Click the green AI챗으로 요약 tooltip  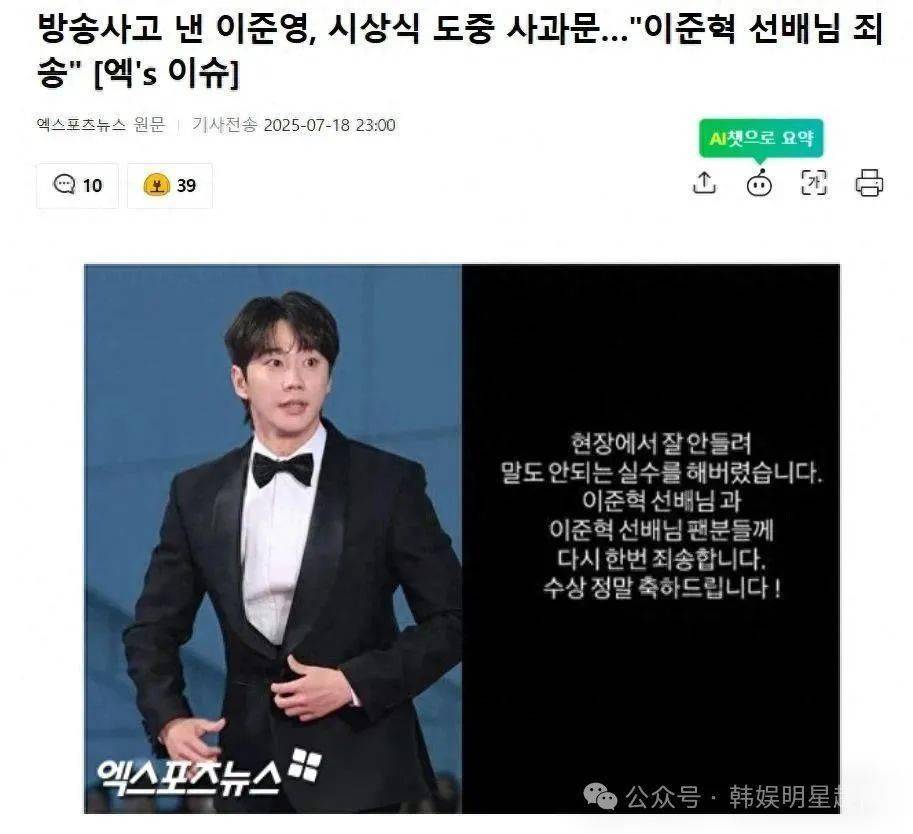(x=761, y=138)
